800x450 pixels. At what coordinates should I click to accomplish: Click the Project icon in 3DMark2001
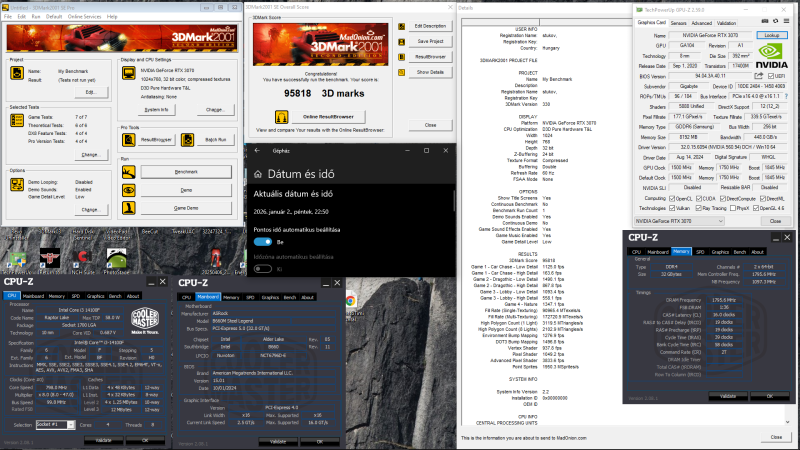(x=17, y=73)
